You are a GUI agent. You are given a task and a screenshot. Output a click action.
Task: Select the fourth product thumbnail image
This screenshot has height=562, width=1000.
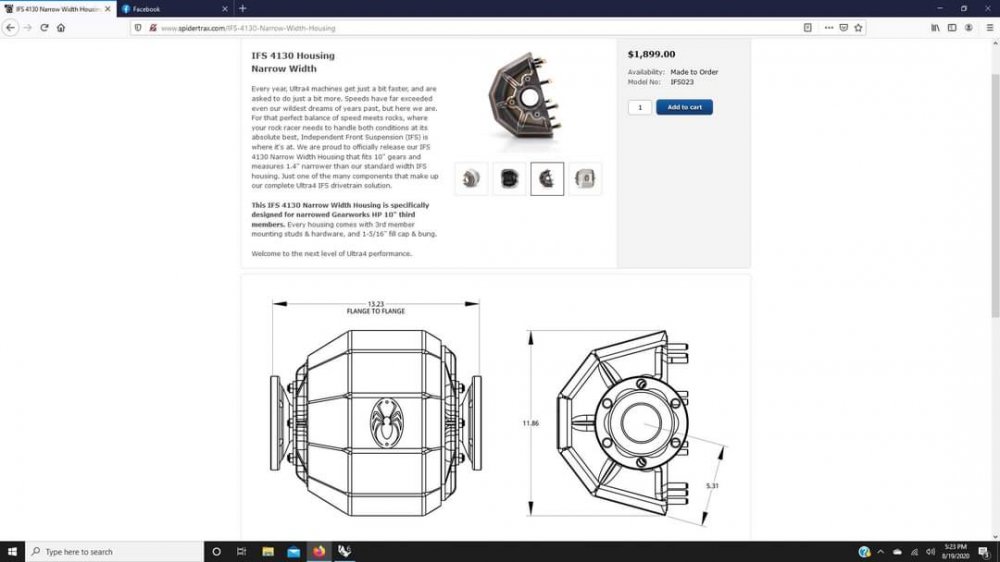click(x=585, y=179)
